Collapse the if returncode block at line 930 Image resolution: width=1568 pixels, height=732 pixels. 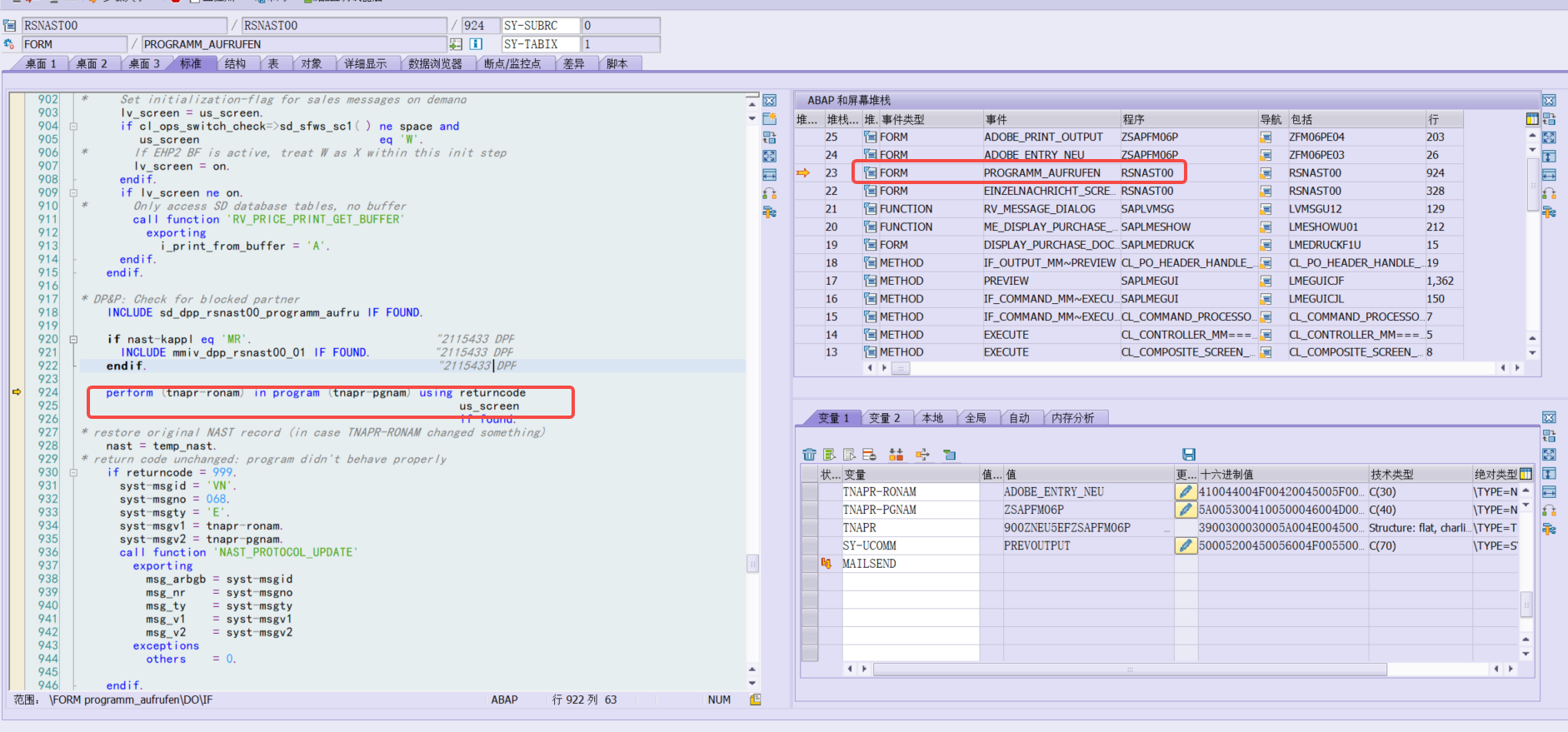point(73,473)
